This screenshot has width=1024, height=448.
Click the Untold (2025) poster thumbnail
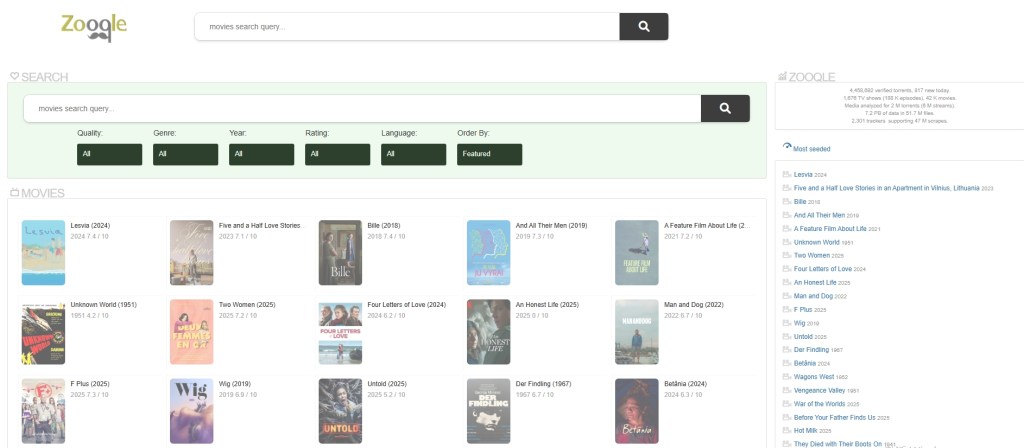point(339,411)
